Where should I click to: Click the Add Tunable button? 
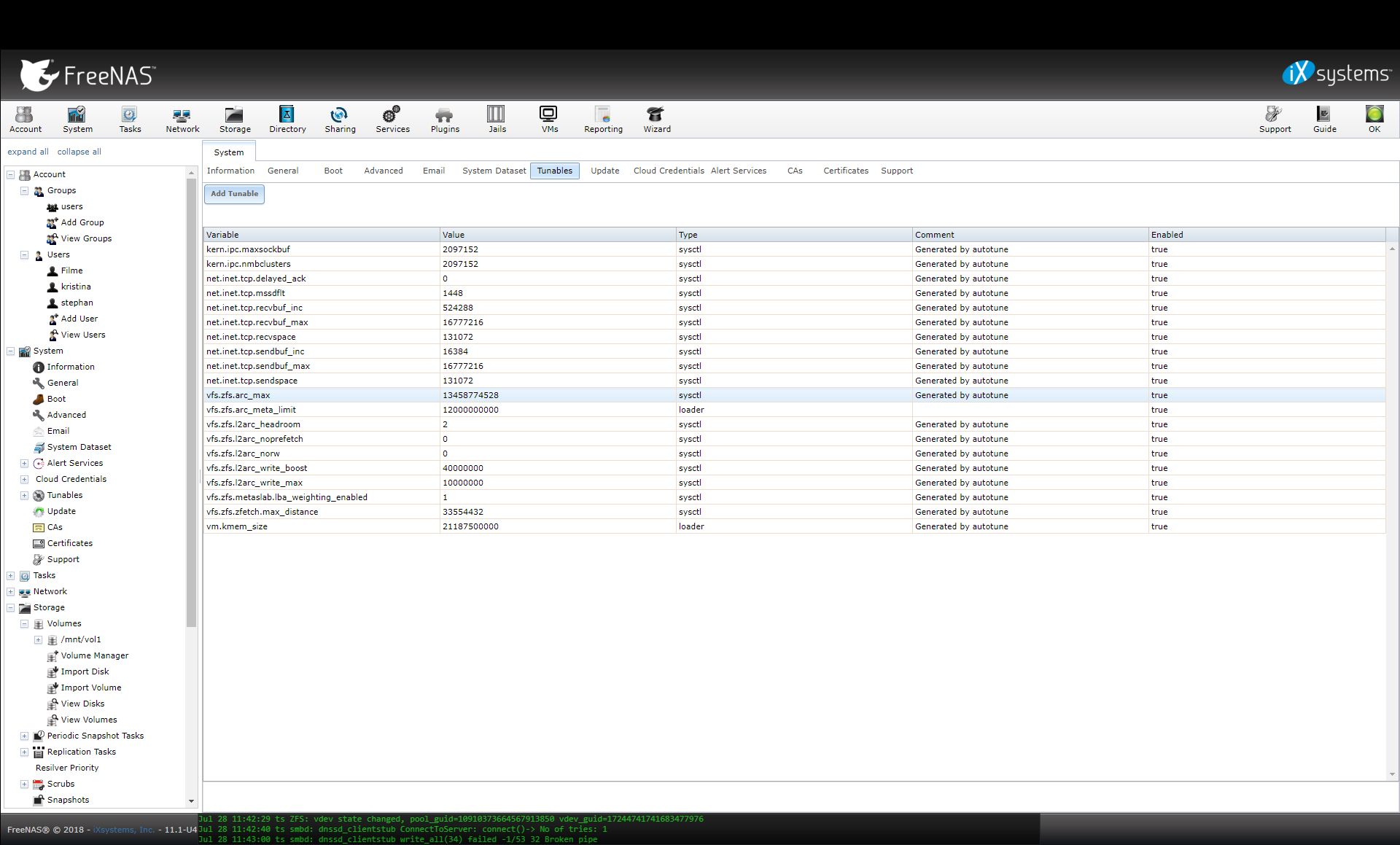click(234, 194)
